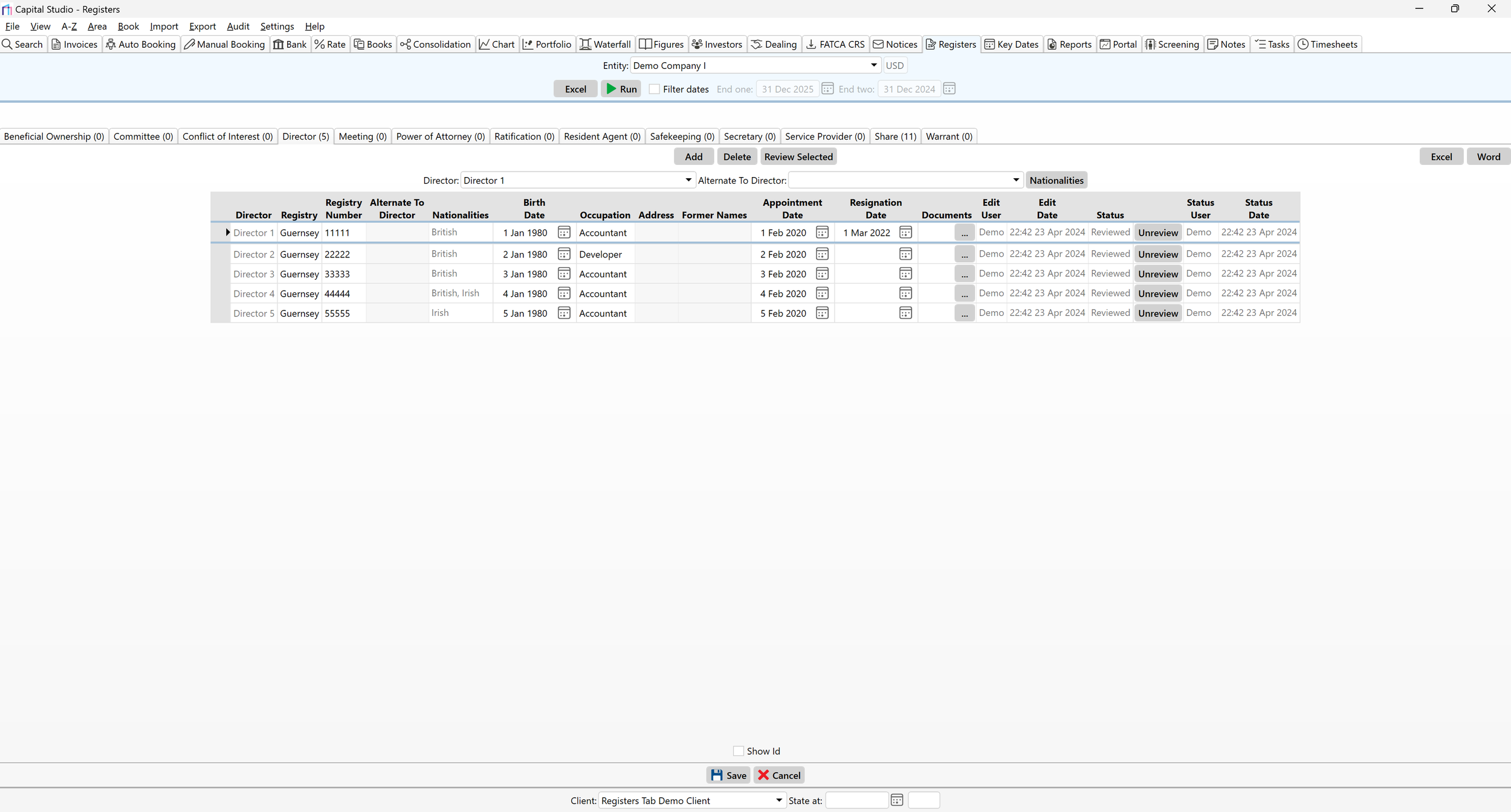Open the Investors toolbar icon
1511x812 pixels.
(697, 44)
